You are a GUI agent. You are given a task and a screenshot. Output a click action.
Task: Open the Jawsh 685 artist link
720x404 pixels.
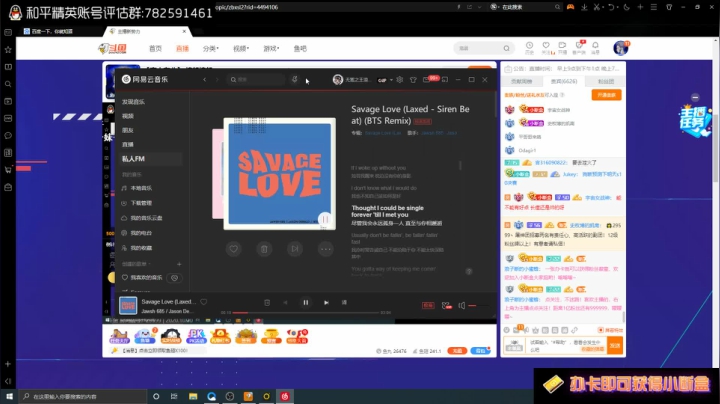pyautogui.click(x=439, y=133)
